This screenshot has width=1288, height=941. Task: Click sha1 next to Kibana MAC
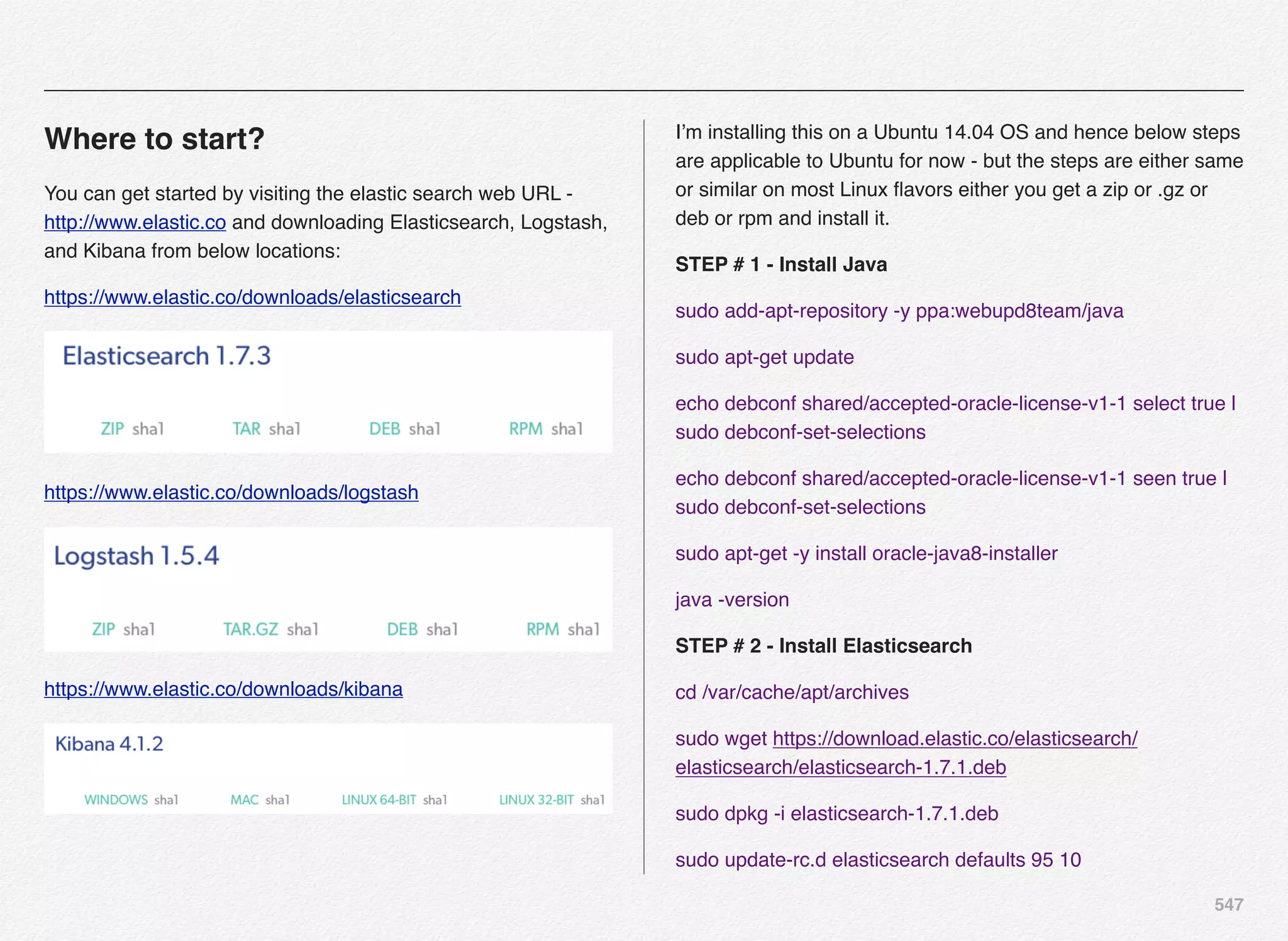point(277,800)
